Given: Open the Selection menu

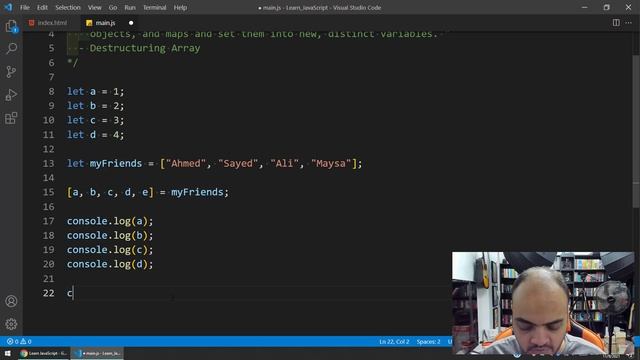Looking at the screenshot, I should tap(68, 7).
